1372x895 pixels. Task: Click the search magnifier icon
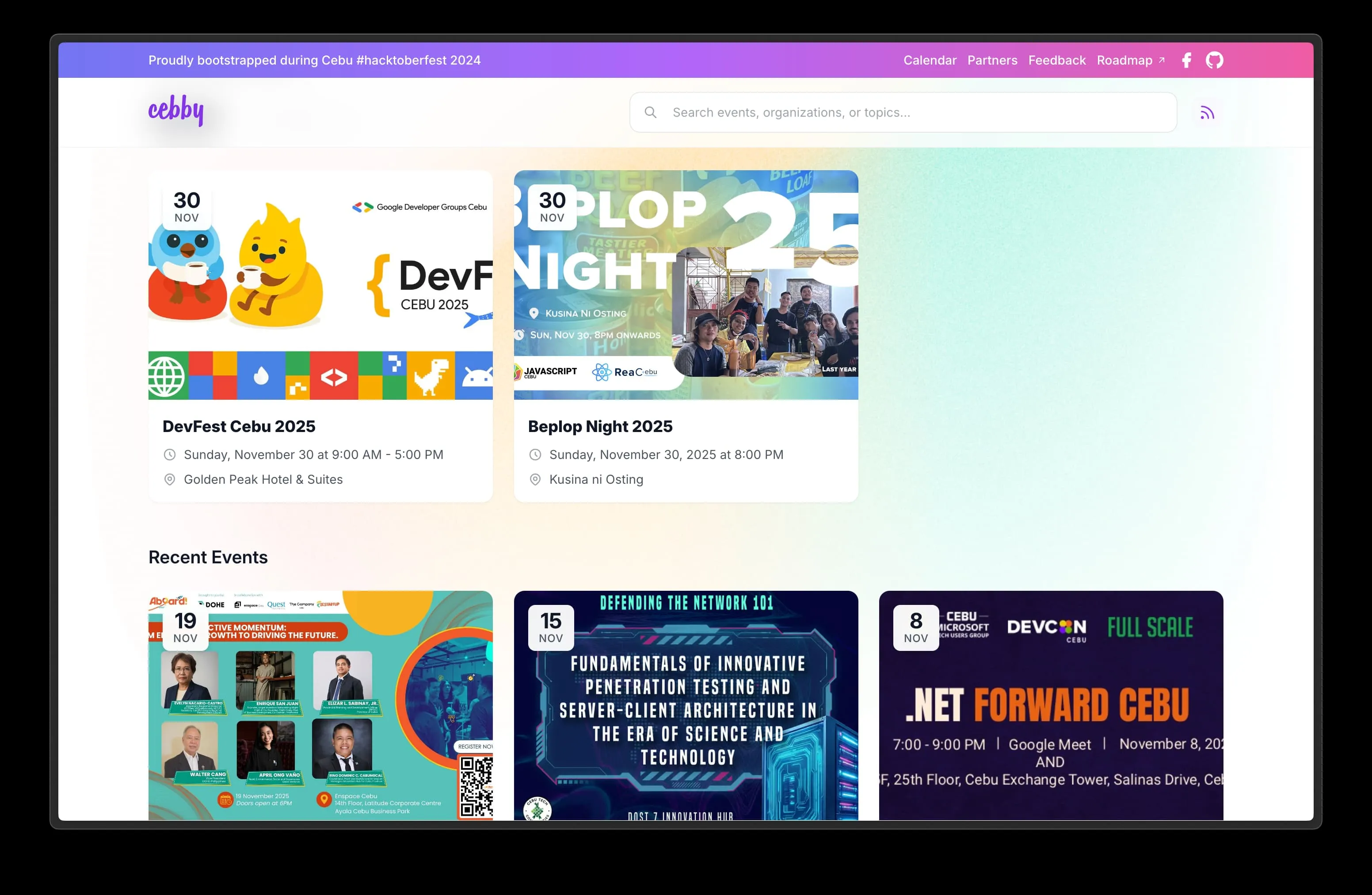pos(650,112)
